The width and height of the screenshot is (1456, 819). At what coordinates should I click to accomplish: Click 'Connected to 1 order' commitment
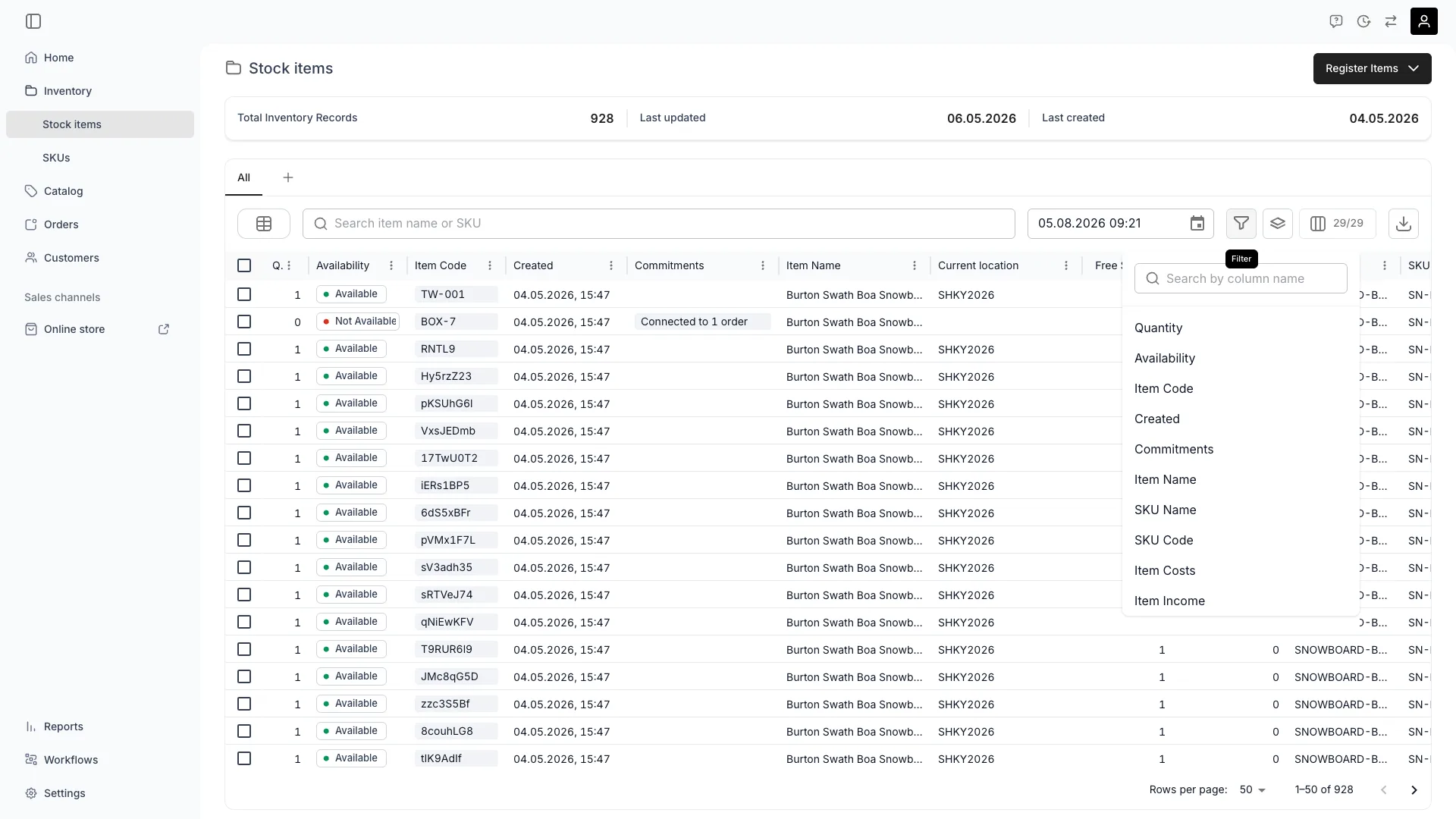702,322
